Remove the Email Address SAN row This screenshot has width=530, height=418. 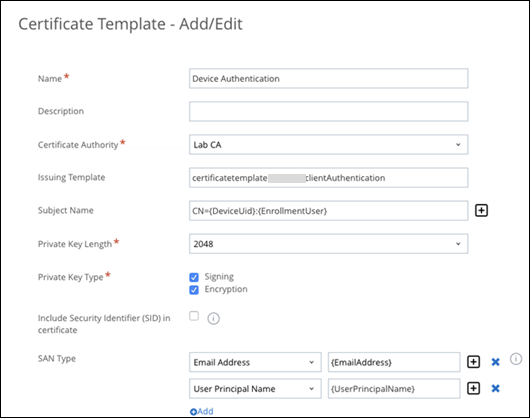[496, 362]
